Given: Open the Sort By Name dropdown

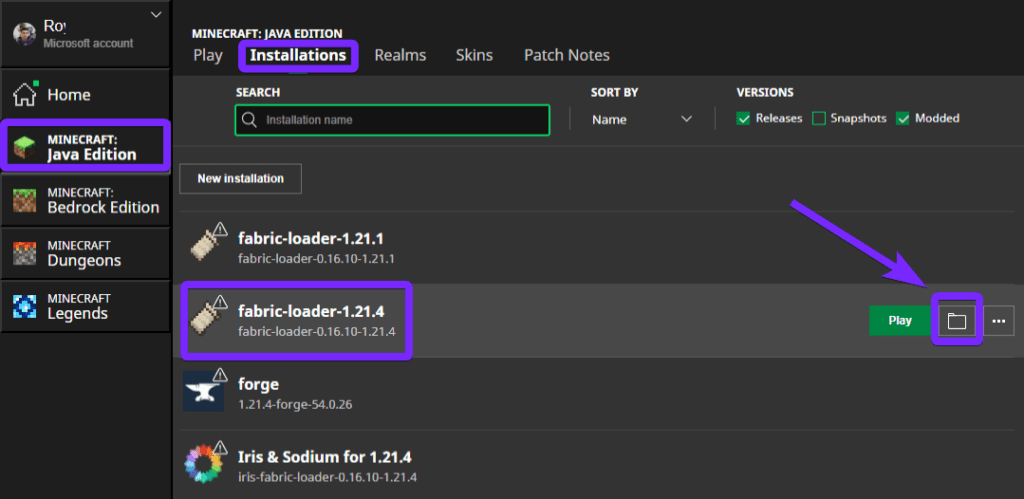Looking at the screenshot, I should pos(642,120).
